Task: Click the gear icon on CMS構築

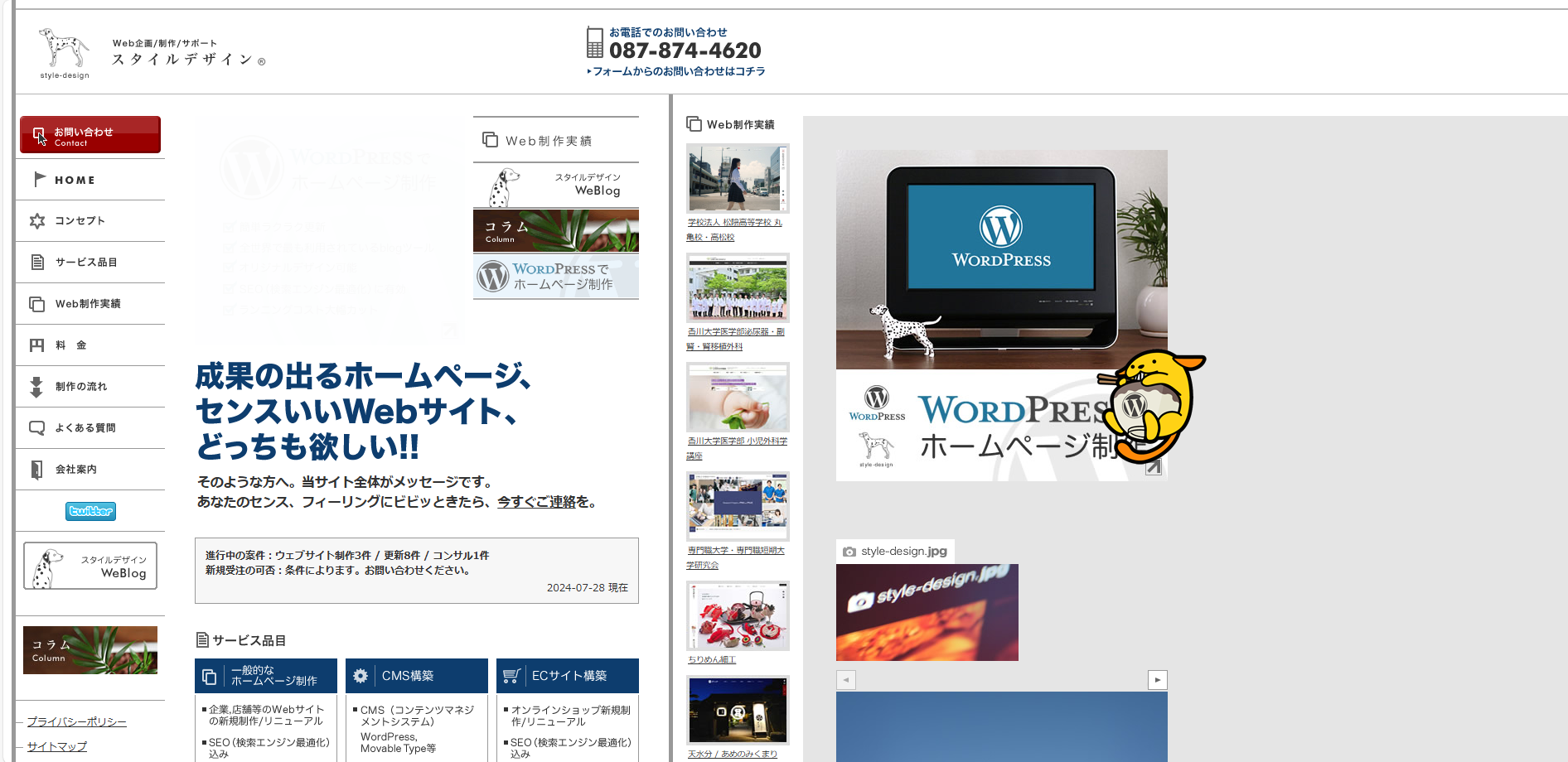Action: [x=361, y=676]
